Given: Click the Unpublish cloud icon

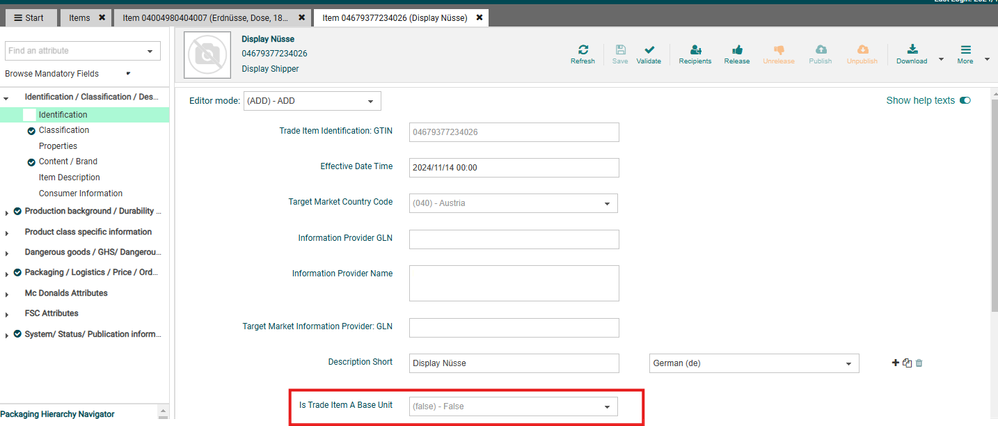Looking at the screenshot, I should [x=862, y=50].
